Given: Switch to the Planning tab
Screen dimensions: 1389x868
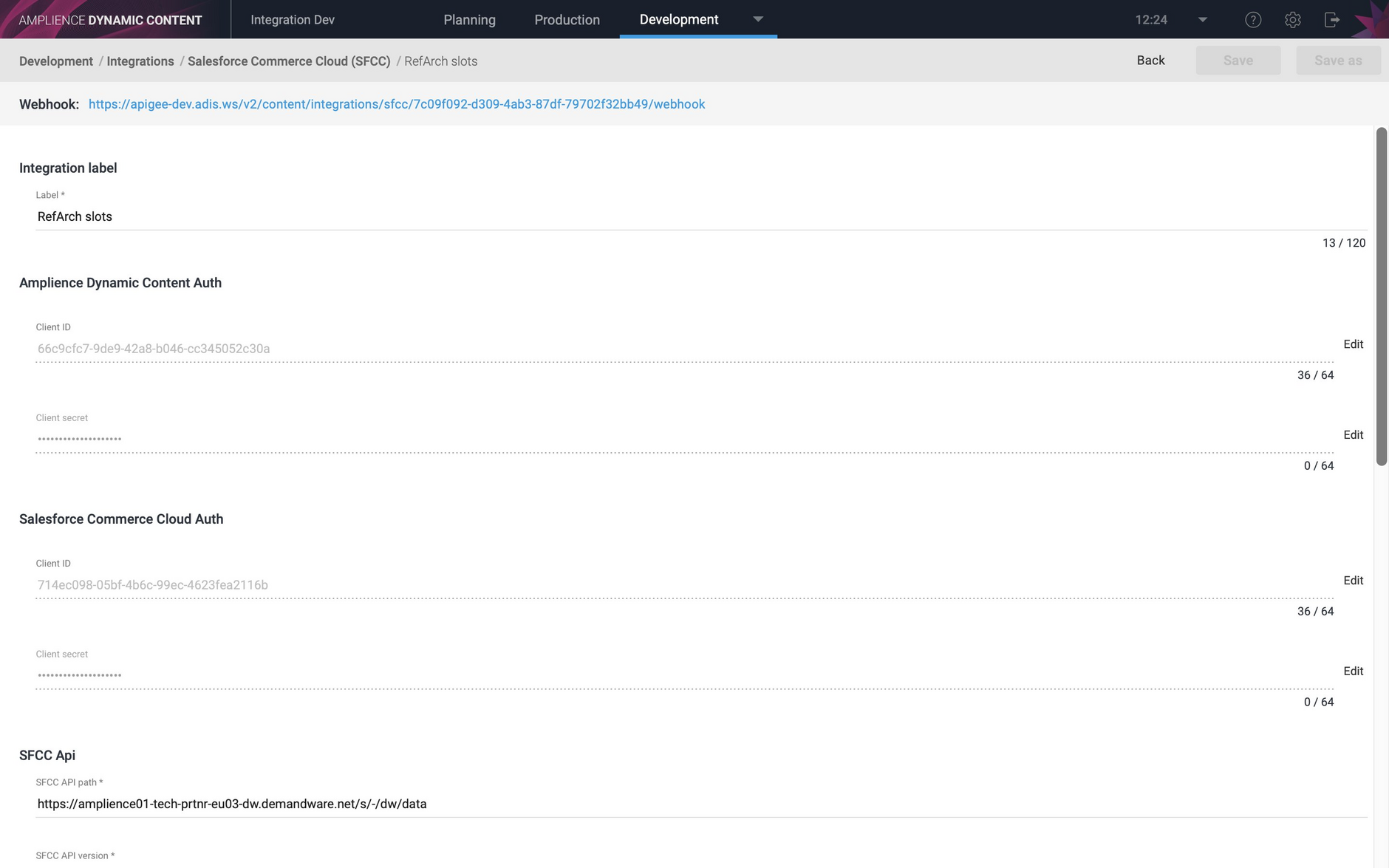Looking at the screenshot, I should [469, 20].
